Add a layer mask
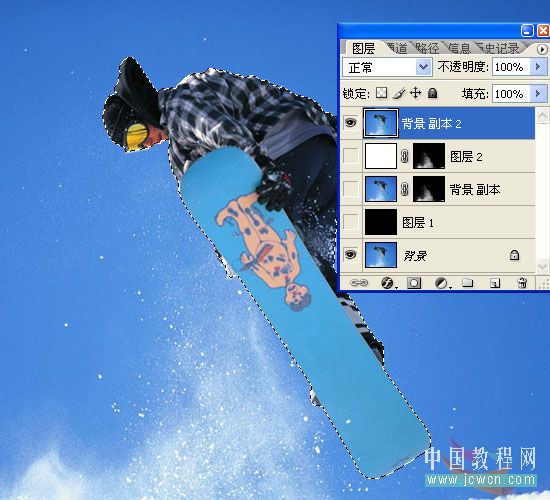Image resolution: width=550 pixels, height=500 pixels. [414, 282]
